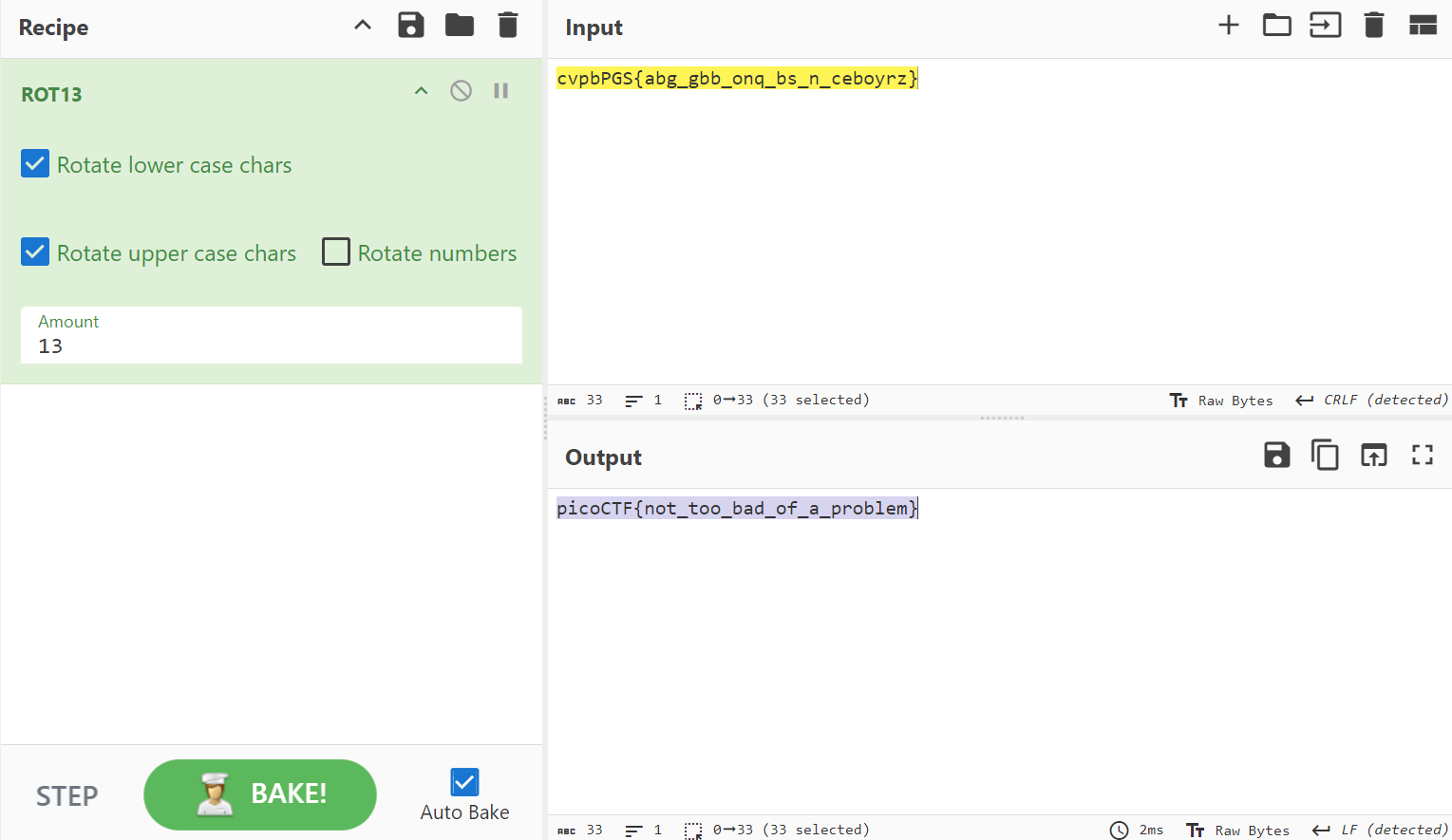Toggle the Auto Bake checkbox
1452x840 pixels.
(464, 782)
